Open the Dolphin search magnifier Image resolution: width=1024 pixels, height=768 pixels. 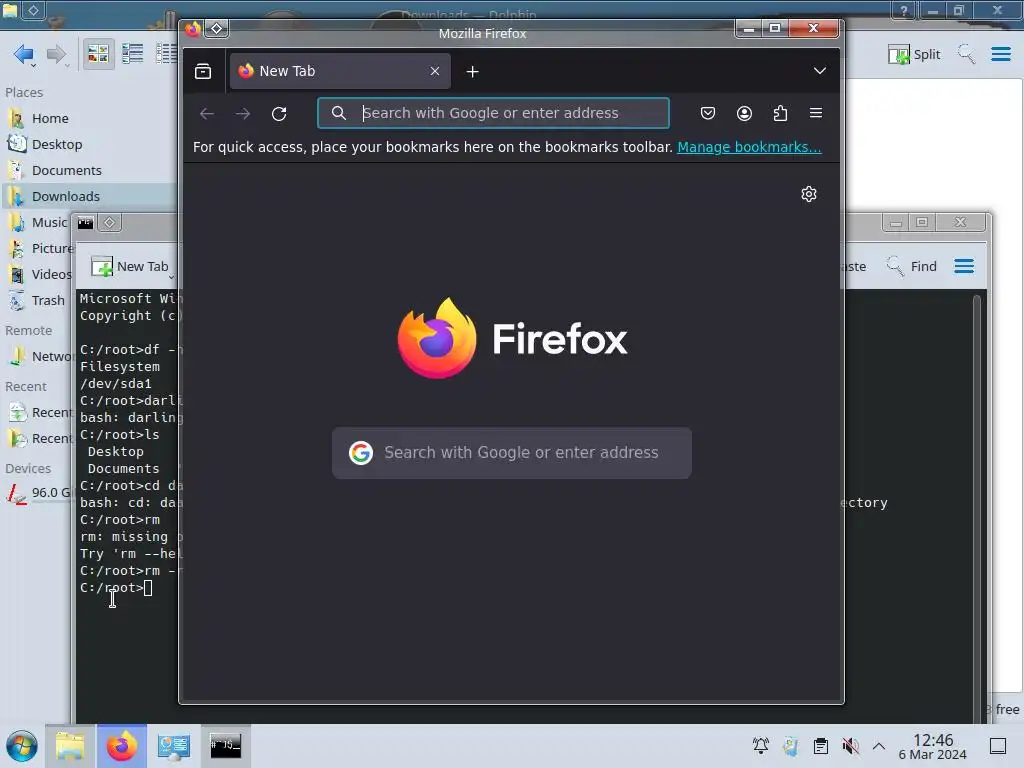[967, 54]
